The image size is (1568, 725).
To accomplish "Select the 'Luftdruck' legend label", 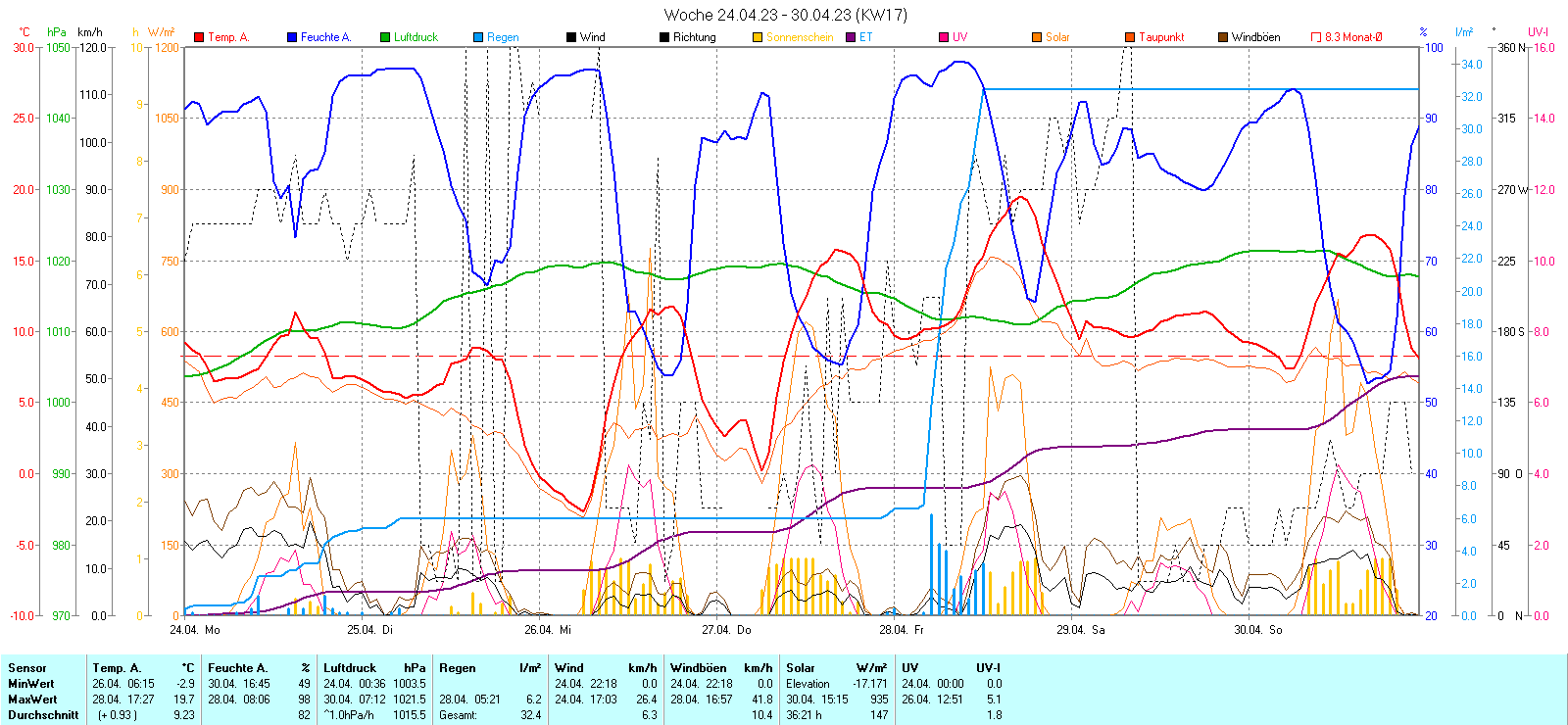I will click(416, 37).
